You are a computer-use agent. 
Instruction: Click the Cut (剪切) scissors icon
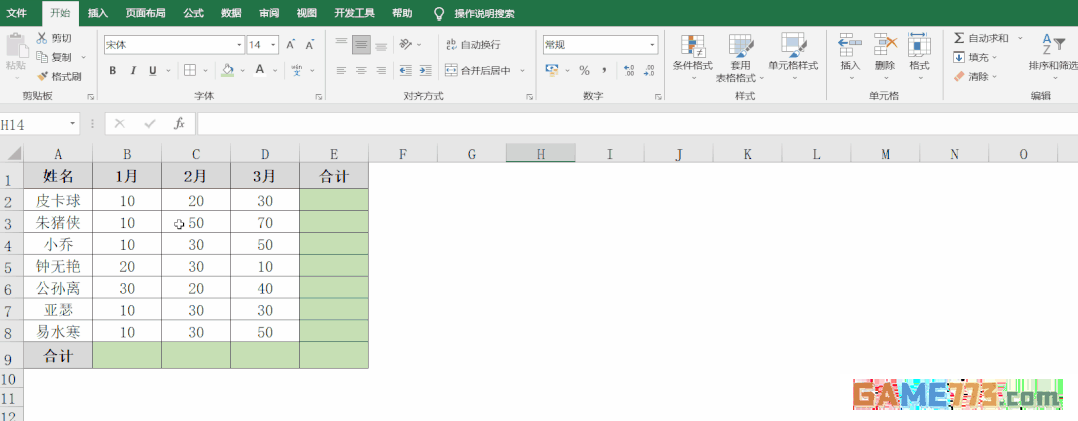point(42,38)
